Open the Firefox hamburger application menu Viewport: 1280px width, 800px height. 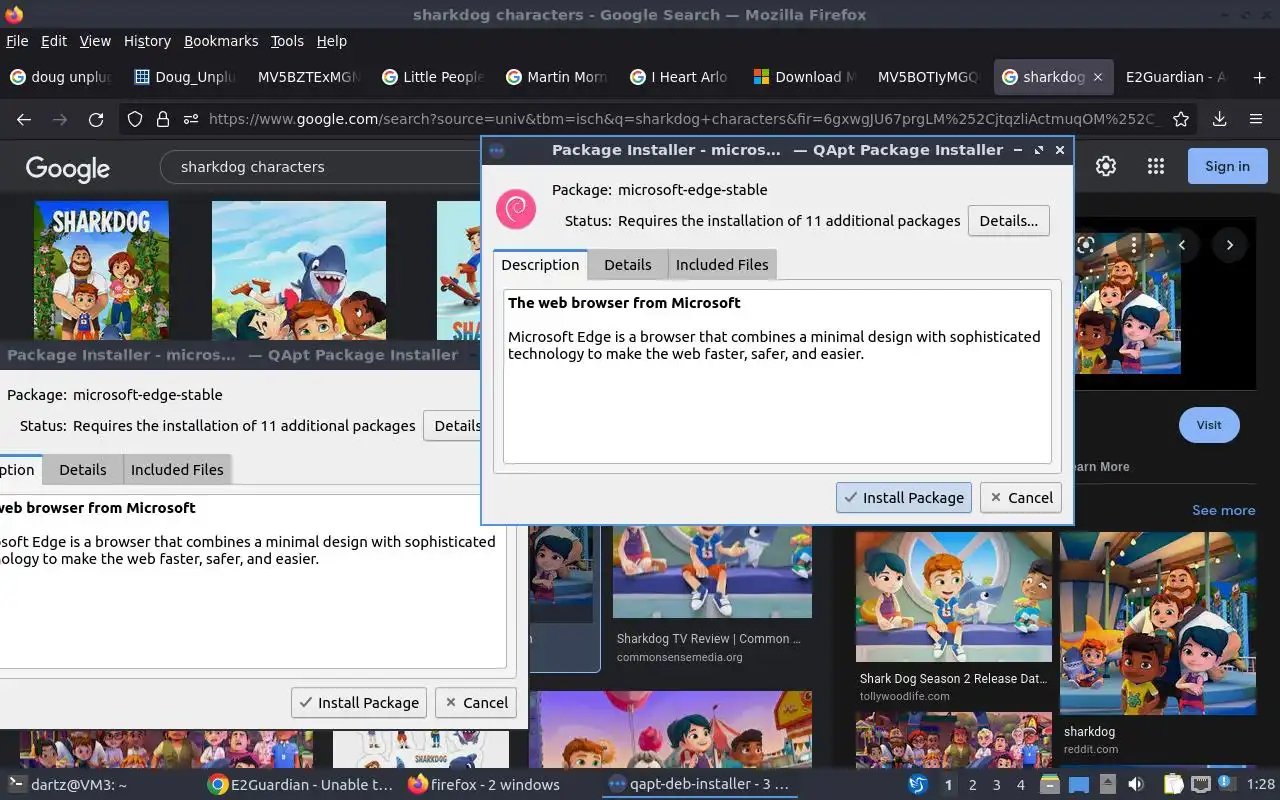point(1256,119)
